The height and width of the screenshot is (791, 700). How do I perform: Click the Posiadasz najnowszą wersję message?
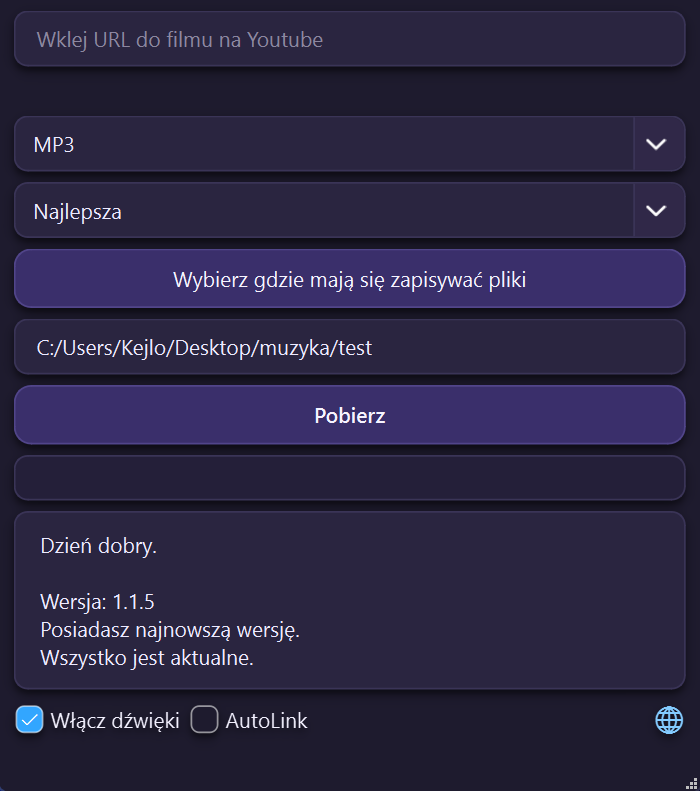(x=171, y=631)
